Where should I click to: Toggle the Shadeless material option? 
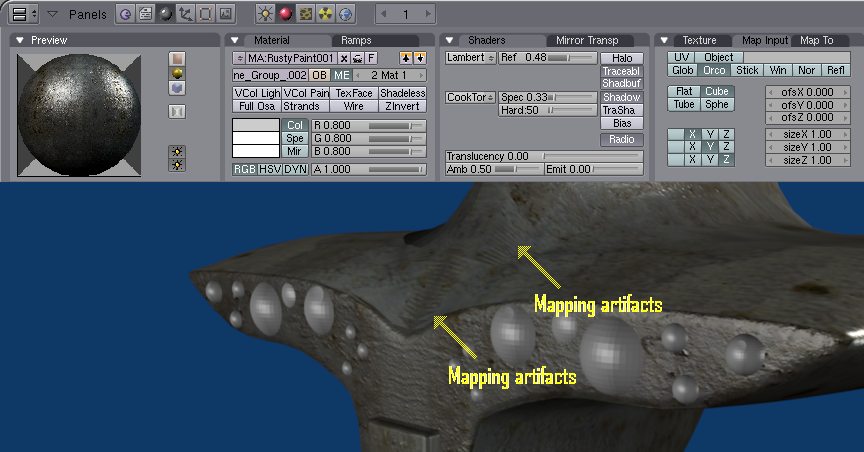[x=403, y=93]
